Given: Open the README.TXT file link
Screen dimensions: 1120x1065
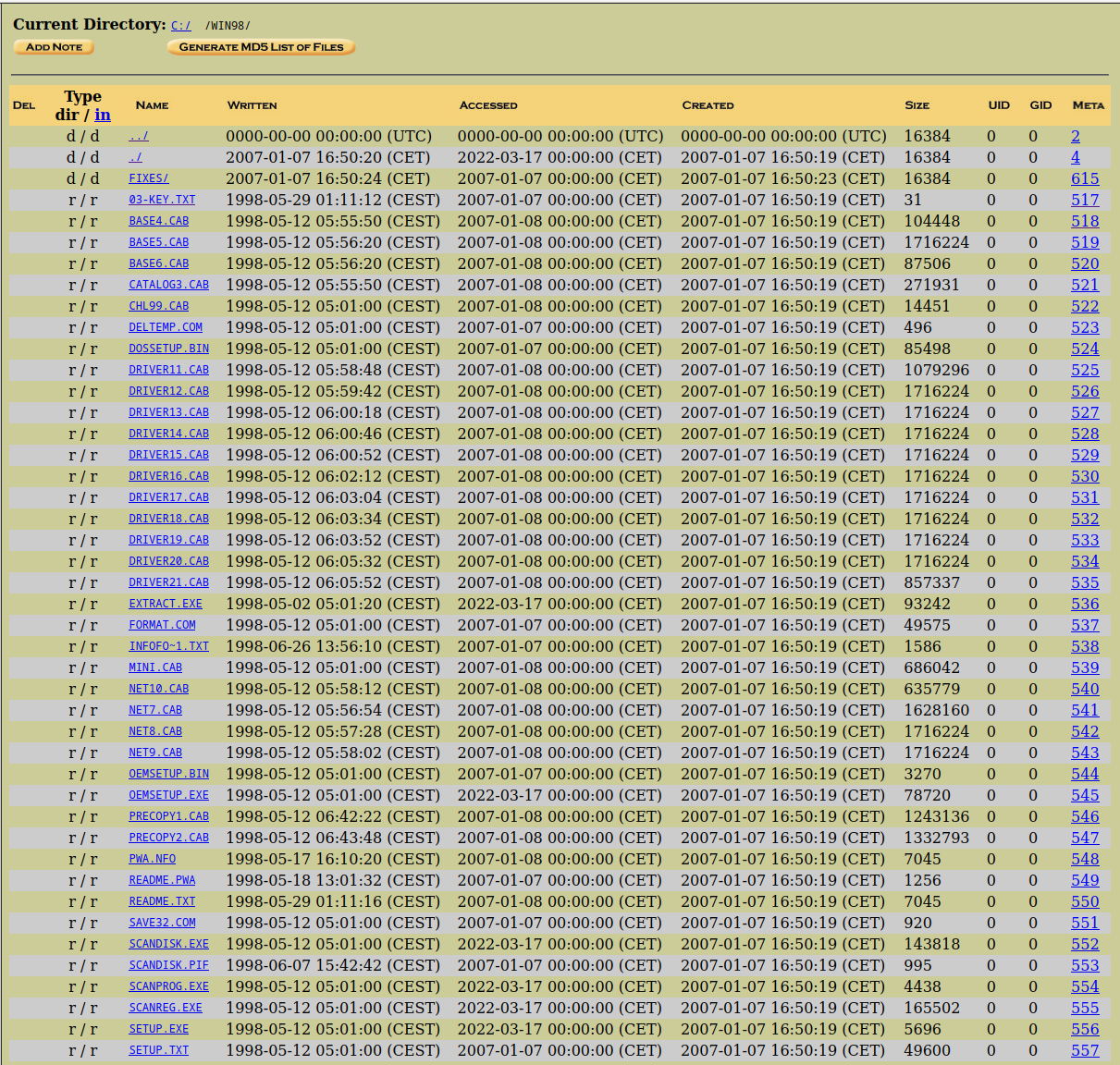Looking at the screenshot, I should point(162,901).
